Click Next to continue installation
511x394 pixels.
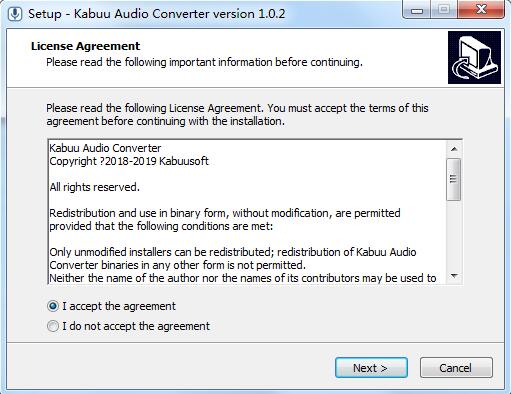click(x=371, y=368)
